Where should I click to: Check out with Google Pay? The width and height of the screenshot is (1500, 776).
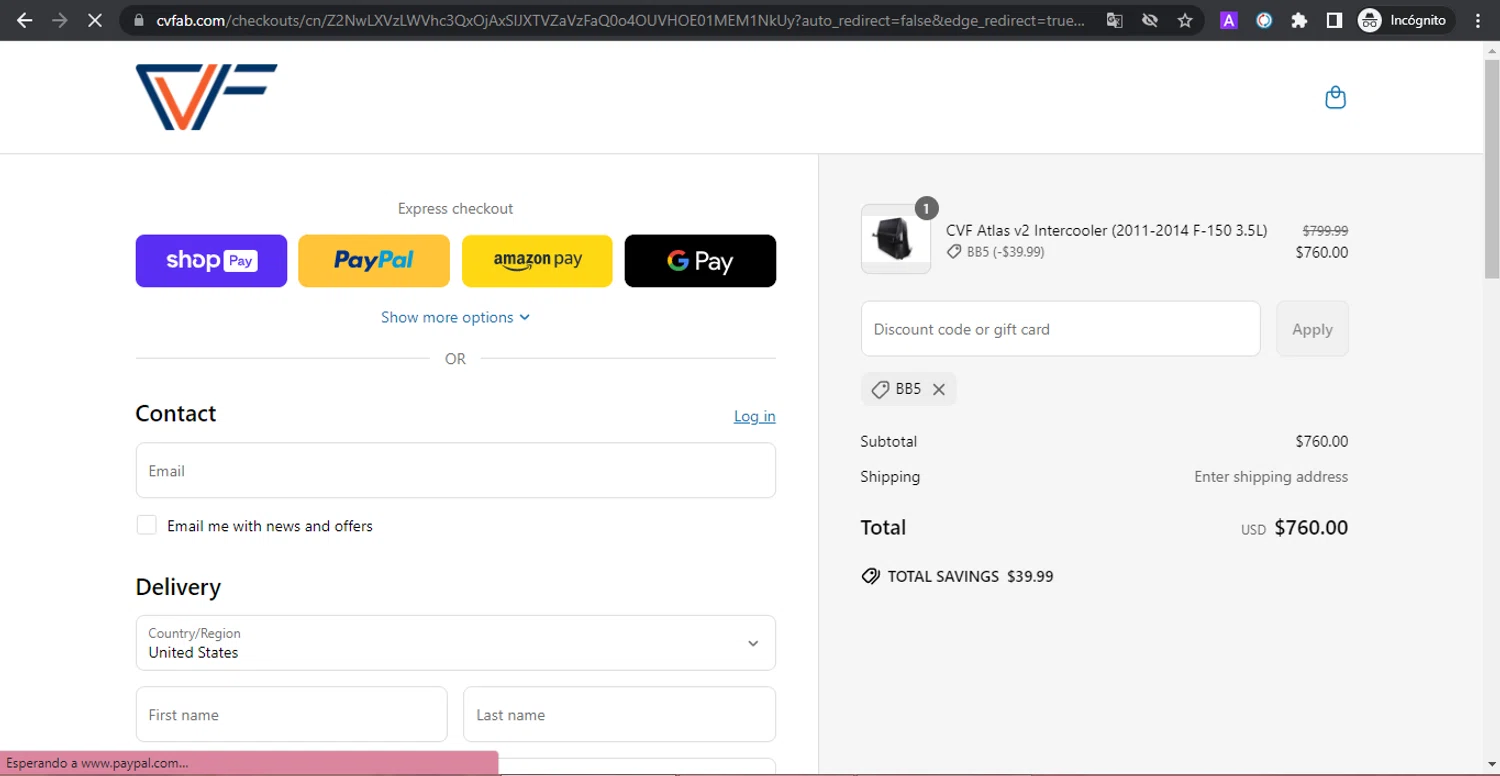pos(700,261)
